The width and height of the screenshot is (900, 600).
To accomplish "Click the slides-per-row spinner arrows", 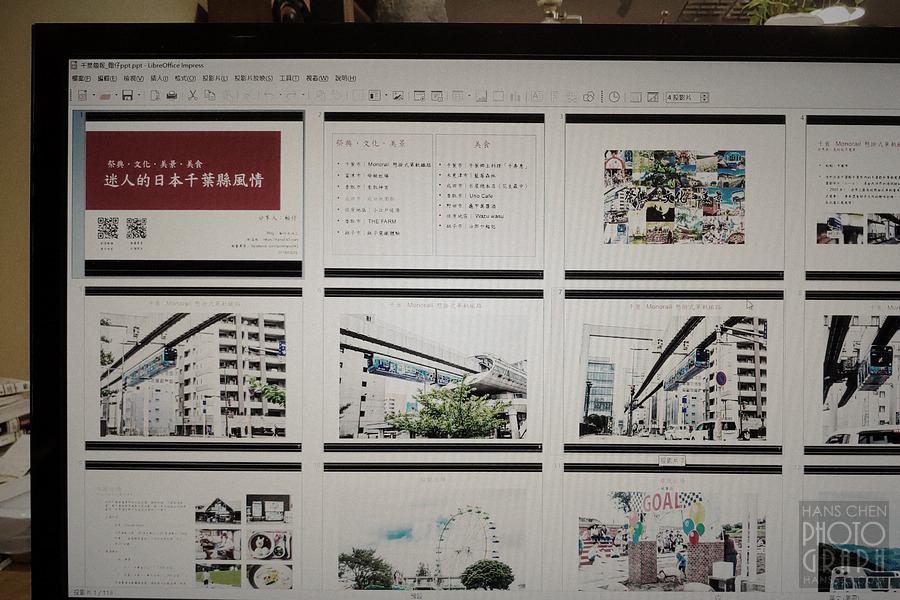I will click(x=704, y=97).
